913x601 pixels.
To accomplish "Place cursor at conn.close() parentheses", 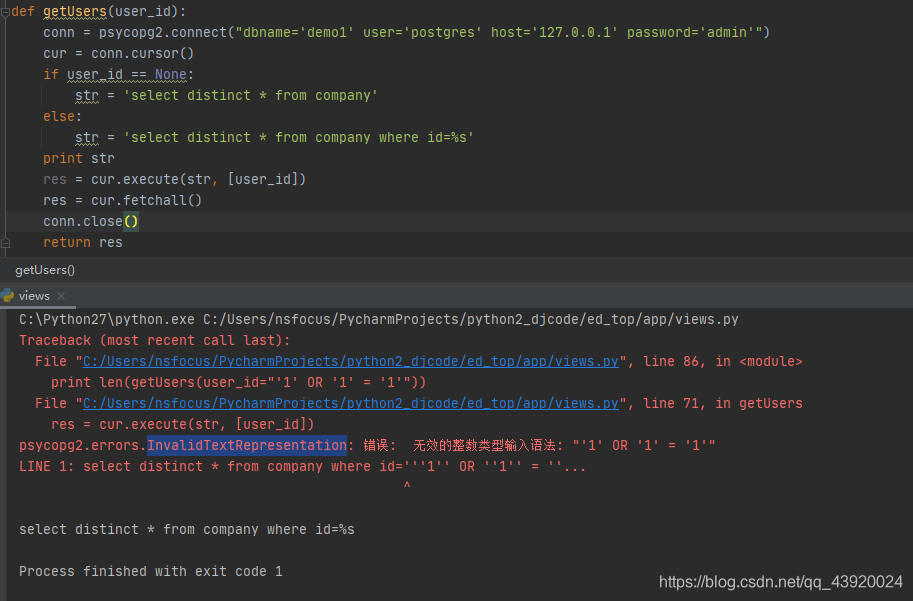I will 131,221.
